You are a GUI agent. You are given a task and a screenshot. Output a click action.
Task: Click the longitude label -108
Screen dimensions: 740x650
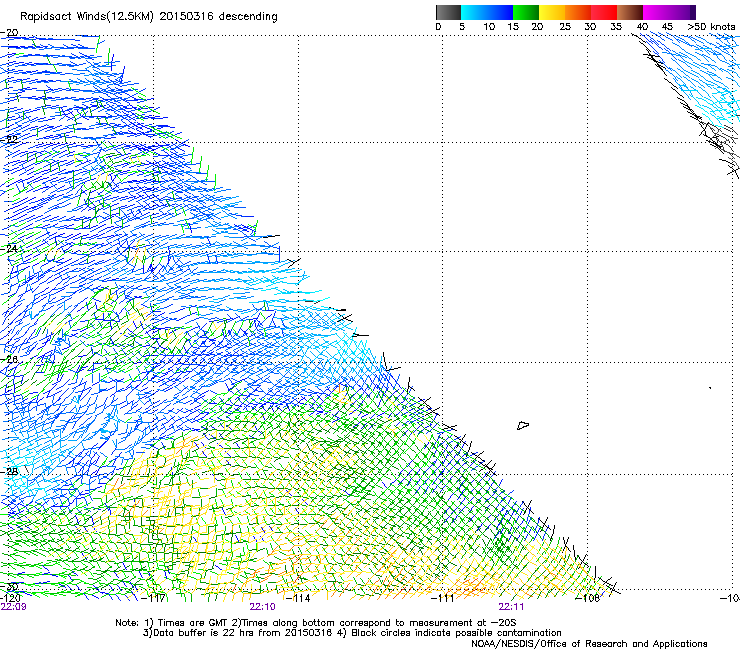(x=588, y=598)
